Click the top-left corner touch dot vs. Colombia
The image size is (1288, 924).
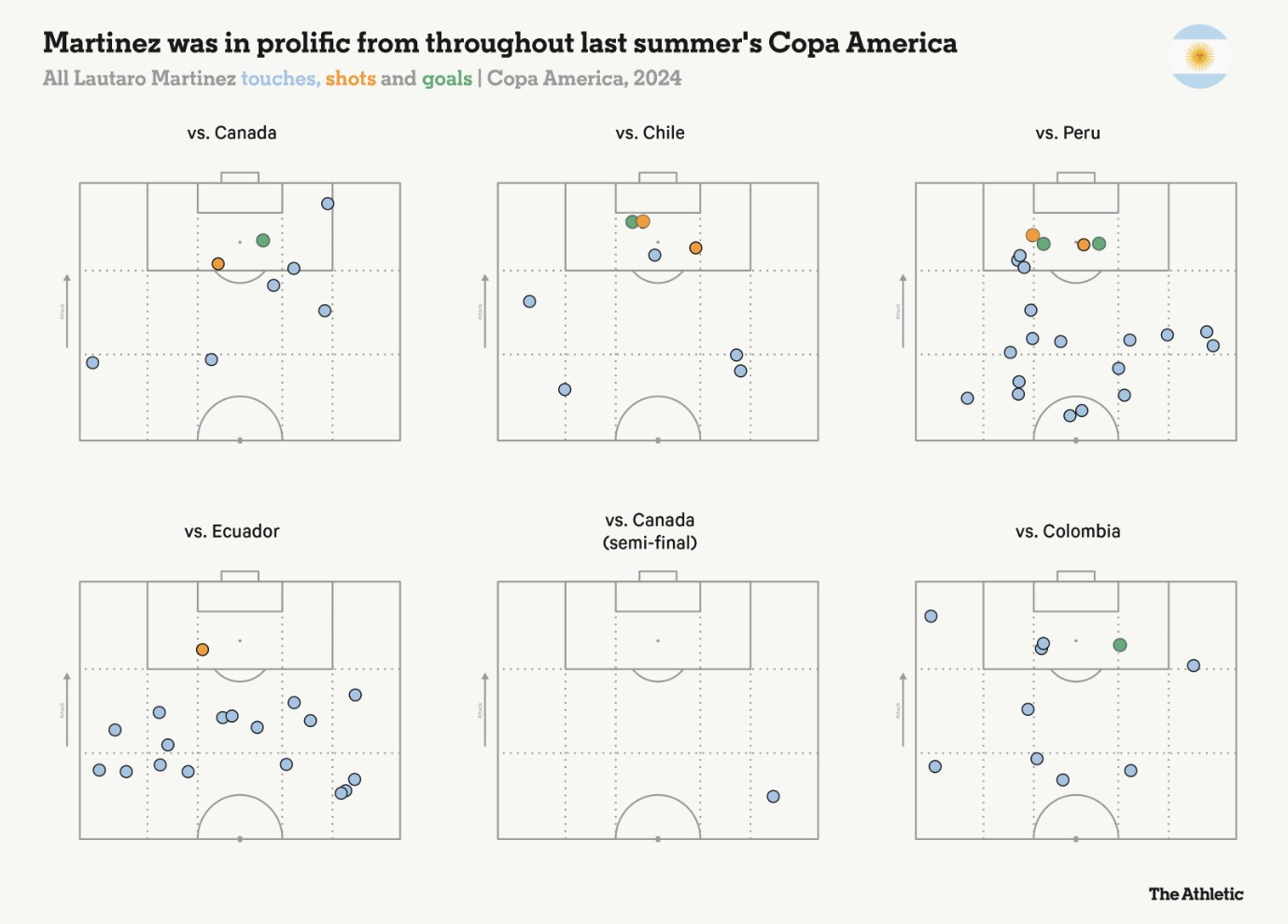point(931,616)
